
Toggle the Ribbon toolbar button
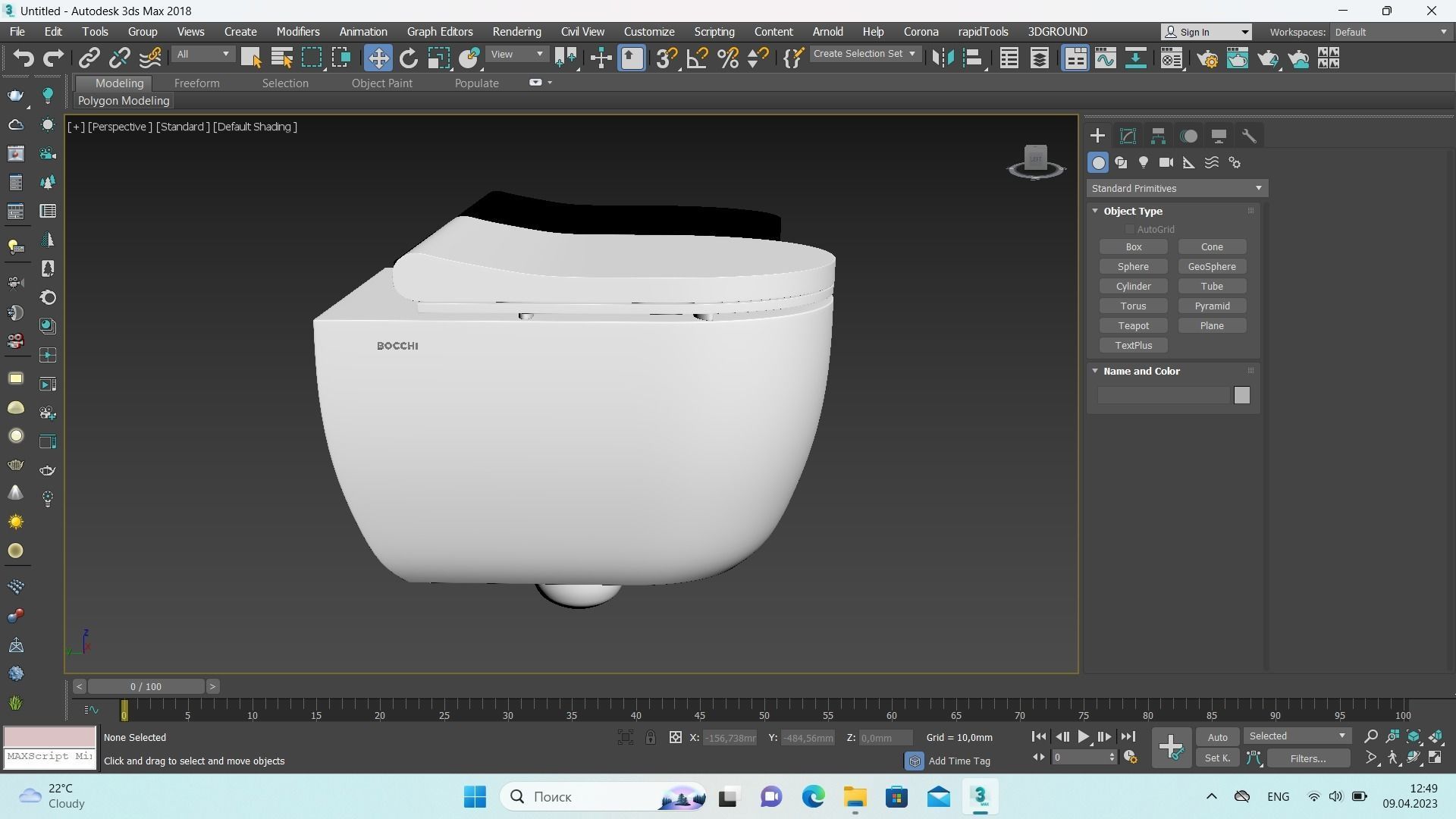pos(1075,58)
